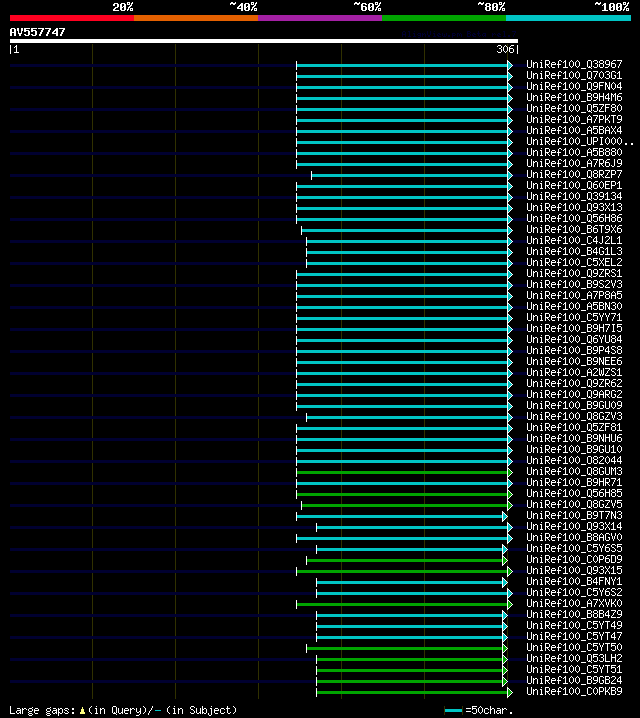Click the UniRef100_Q5ZF81 label
This screenshot has width=640, height=718.
pos(574,427)
